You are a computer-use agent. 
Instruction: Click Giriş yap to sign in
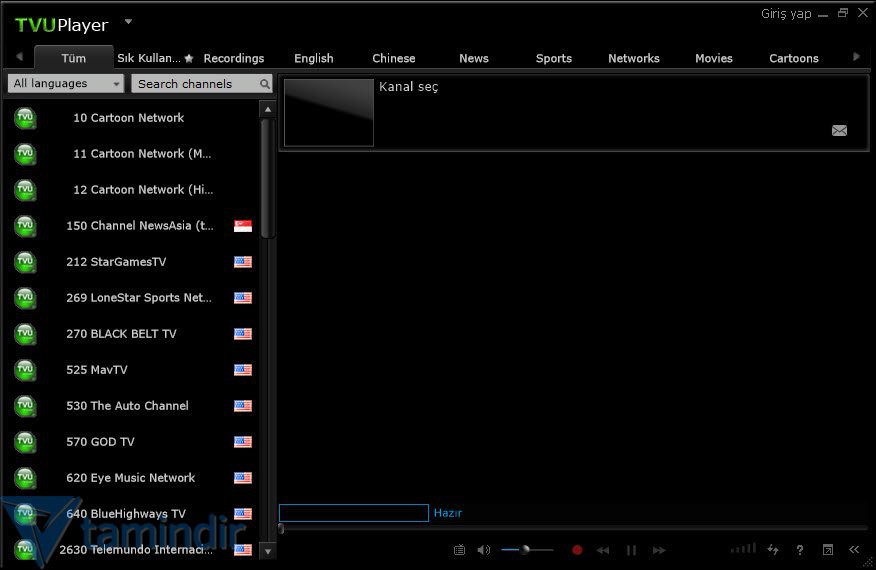coord(785,14)
